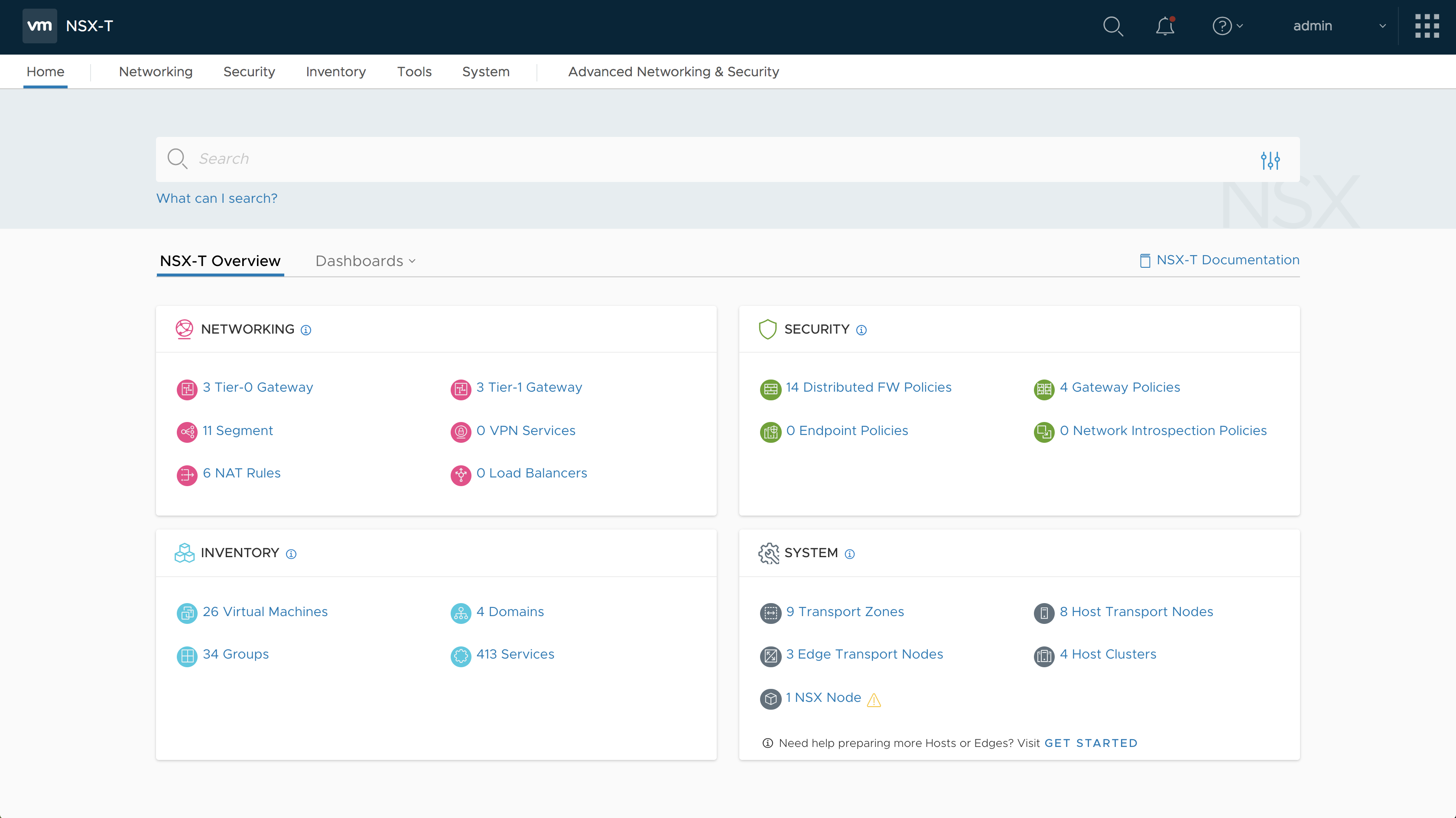Open 26 Virtual Machines link

tap(265, 612)
